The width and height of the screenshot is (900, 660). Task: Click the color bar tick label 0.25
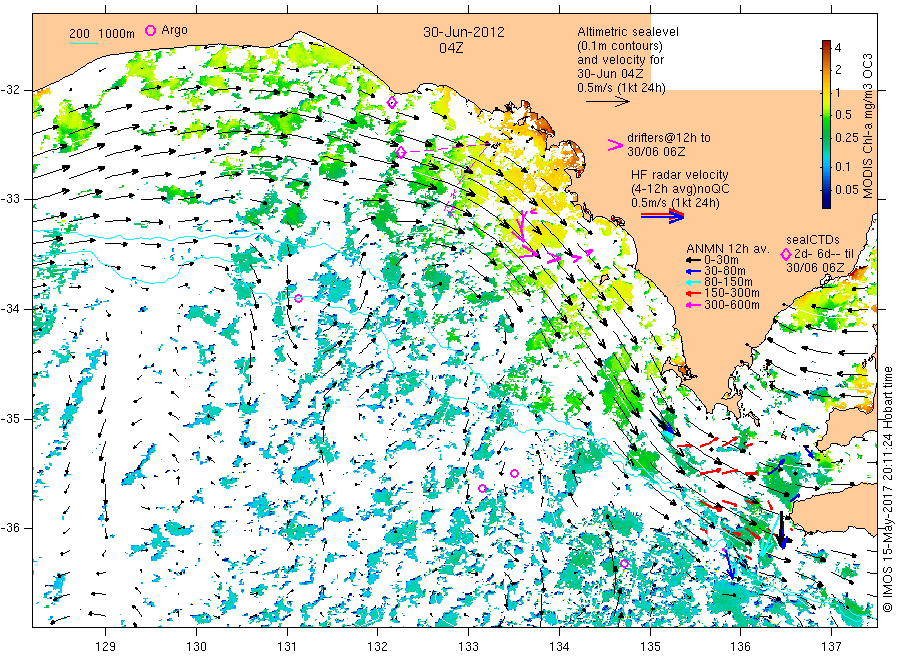847,138
